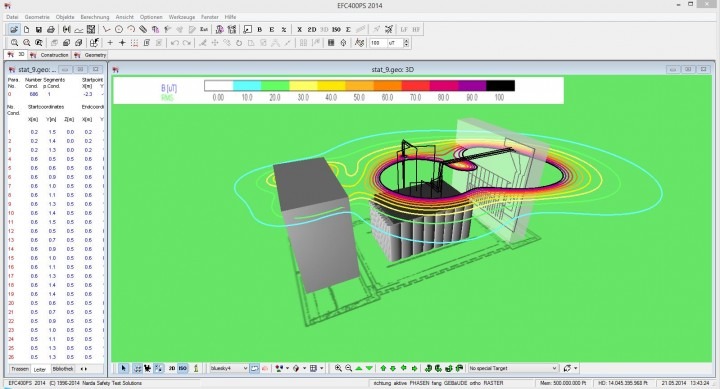Screen dimensions: 720x389
Task: Open the Bibliothek tab
Action: coord(63,369)
